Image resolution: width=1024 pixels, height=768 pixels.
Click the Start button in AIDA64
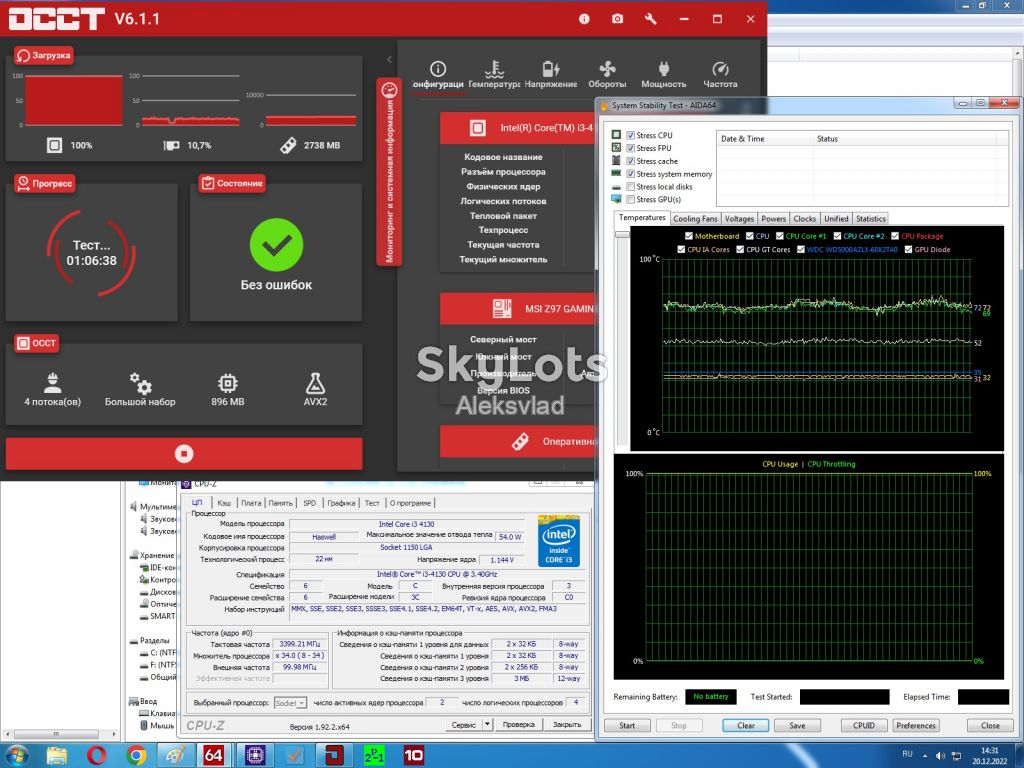point(627,726)
